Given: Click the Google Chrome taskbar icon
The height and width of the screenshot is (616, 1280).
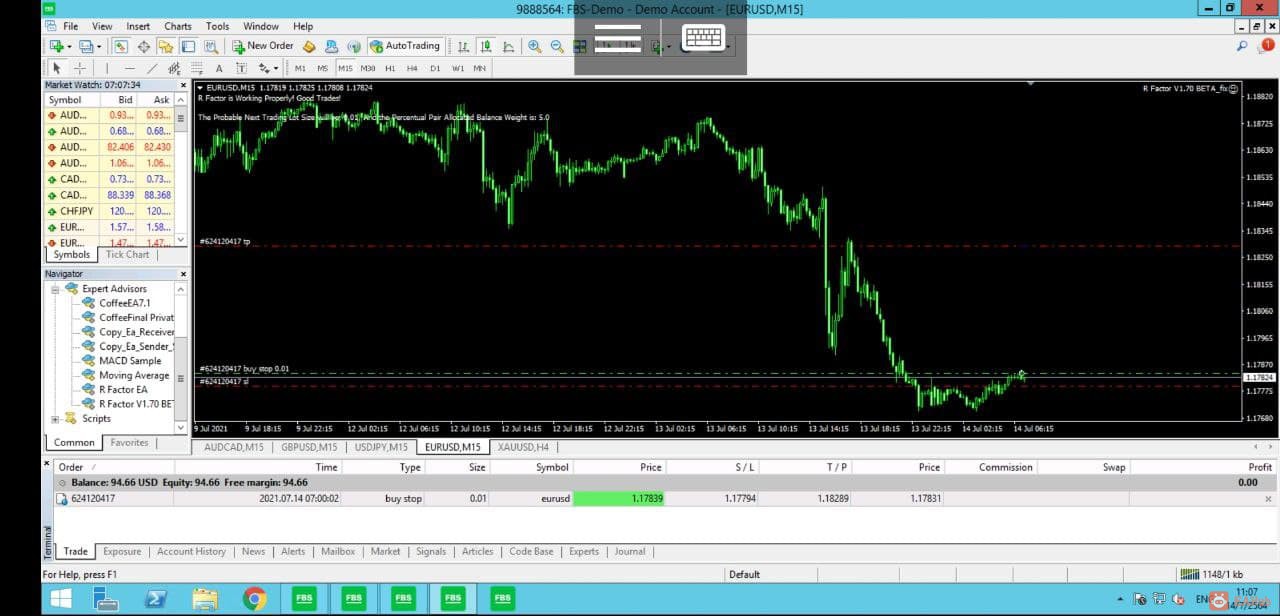Looking at the screenshot, I should 255,598.
